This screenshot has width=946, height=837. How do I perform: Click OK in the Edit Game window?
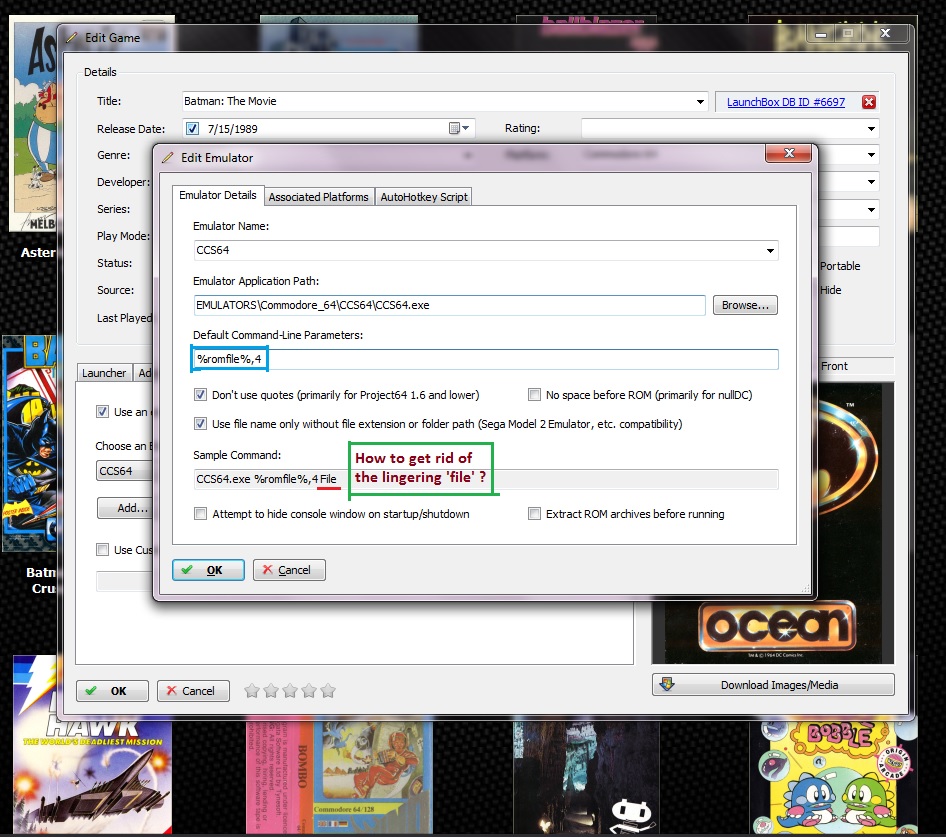(x=112, y=691)
